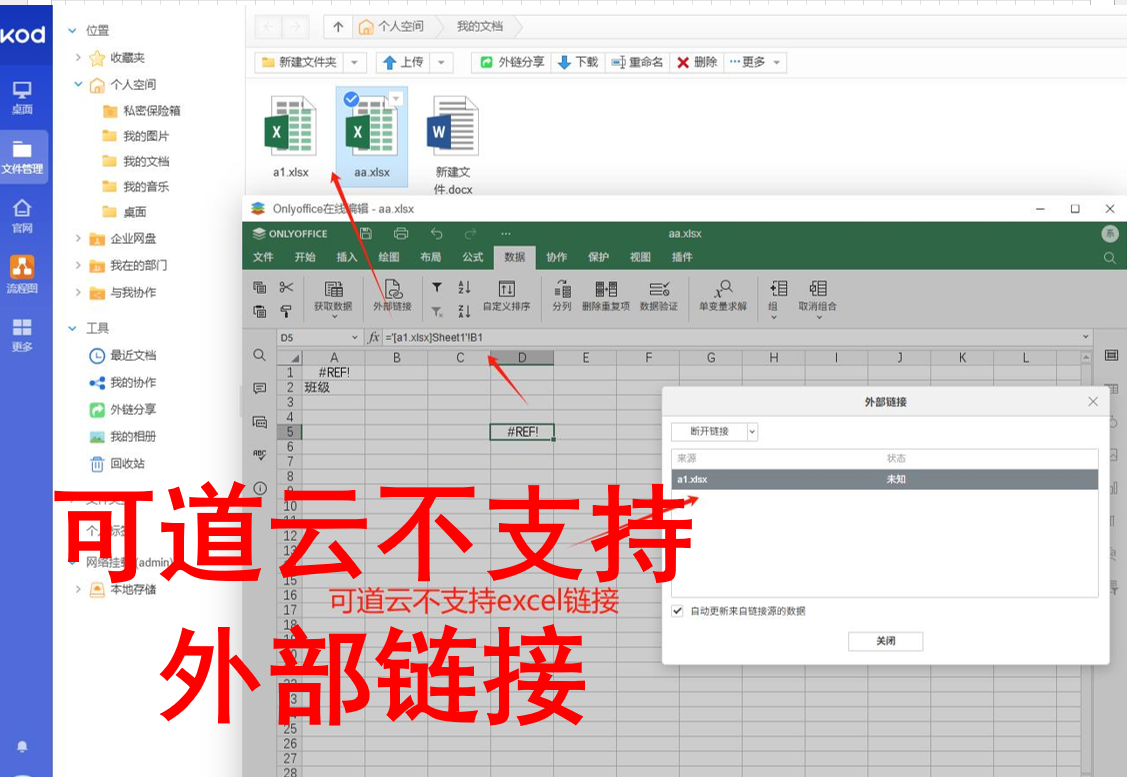
Task: Click the 新建文件夹 button
Action: [299, 63]
